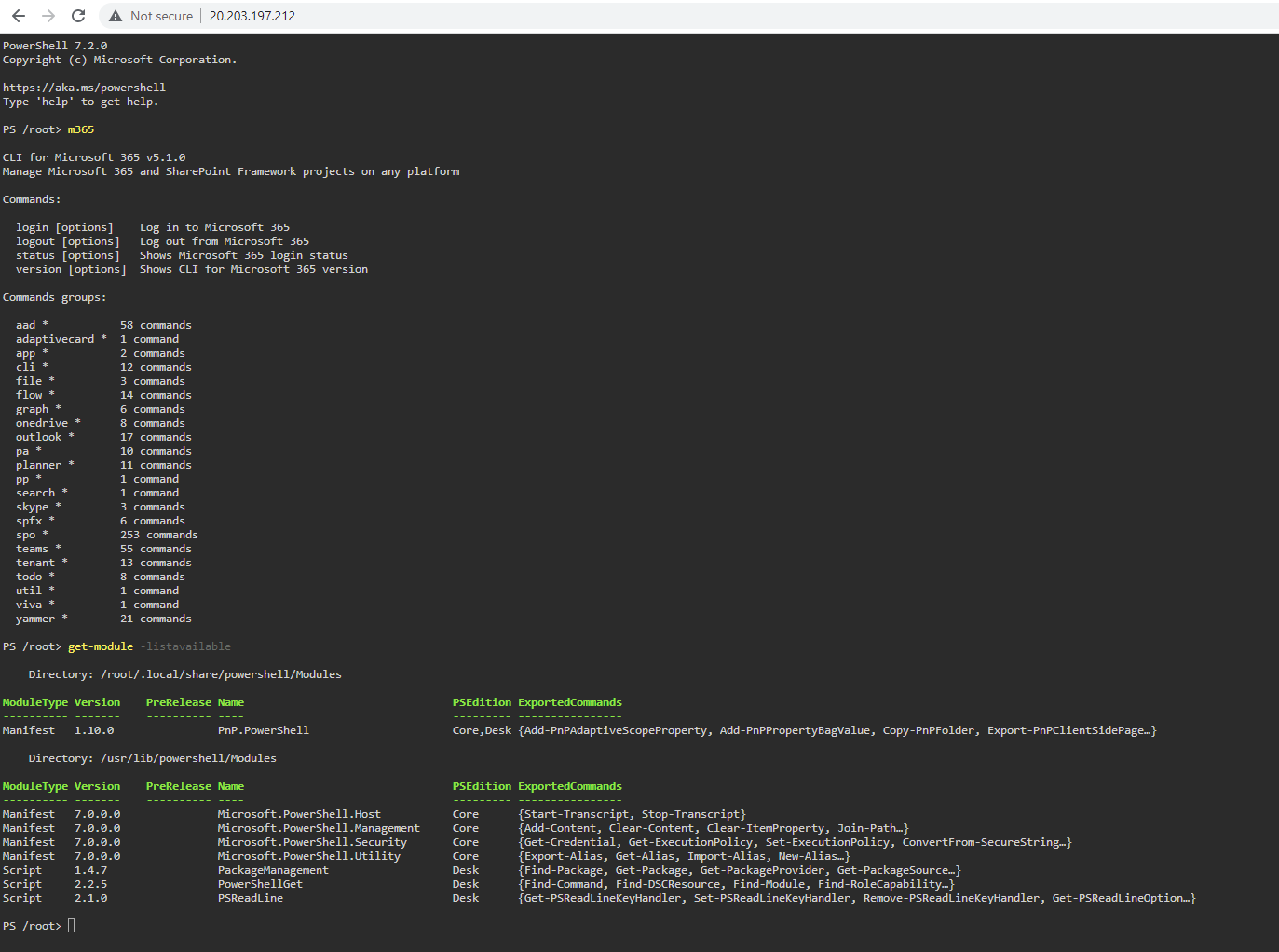Click the page refresh icon
Image resolution: width=1279 pixels, height=952 pixels.
tap(78, 15)
